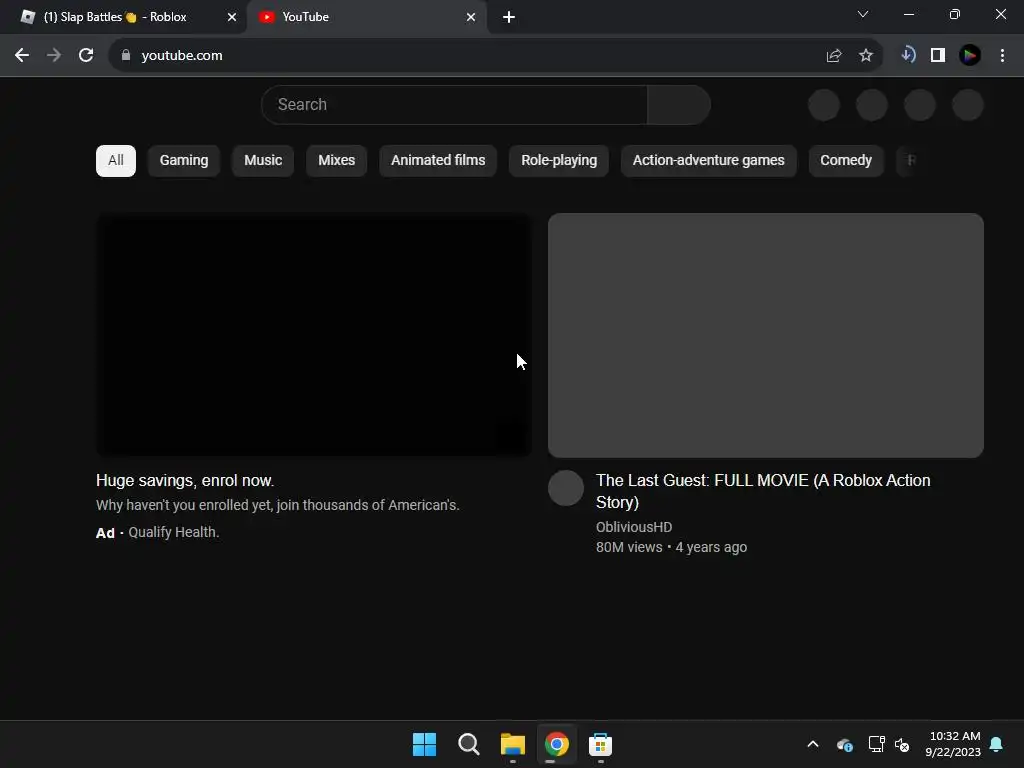Screen dimensions: 1024x768
Task: Click the OneDrive cloud tray icon
Action: [x=844, y=744]
